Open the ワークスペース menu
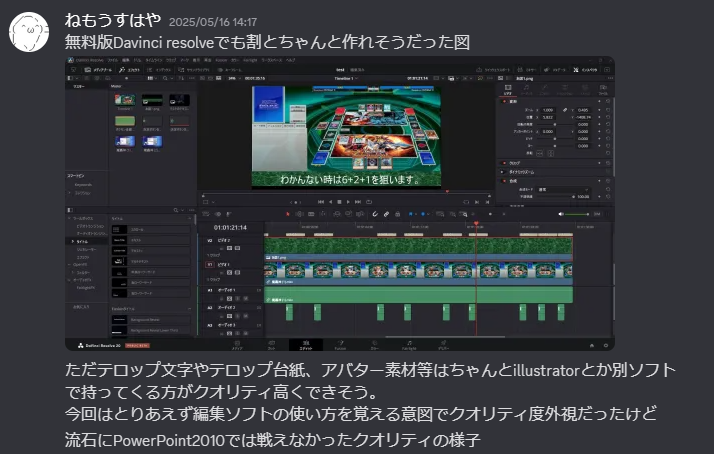 point(272,60)
